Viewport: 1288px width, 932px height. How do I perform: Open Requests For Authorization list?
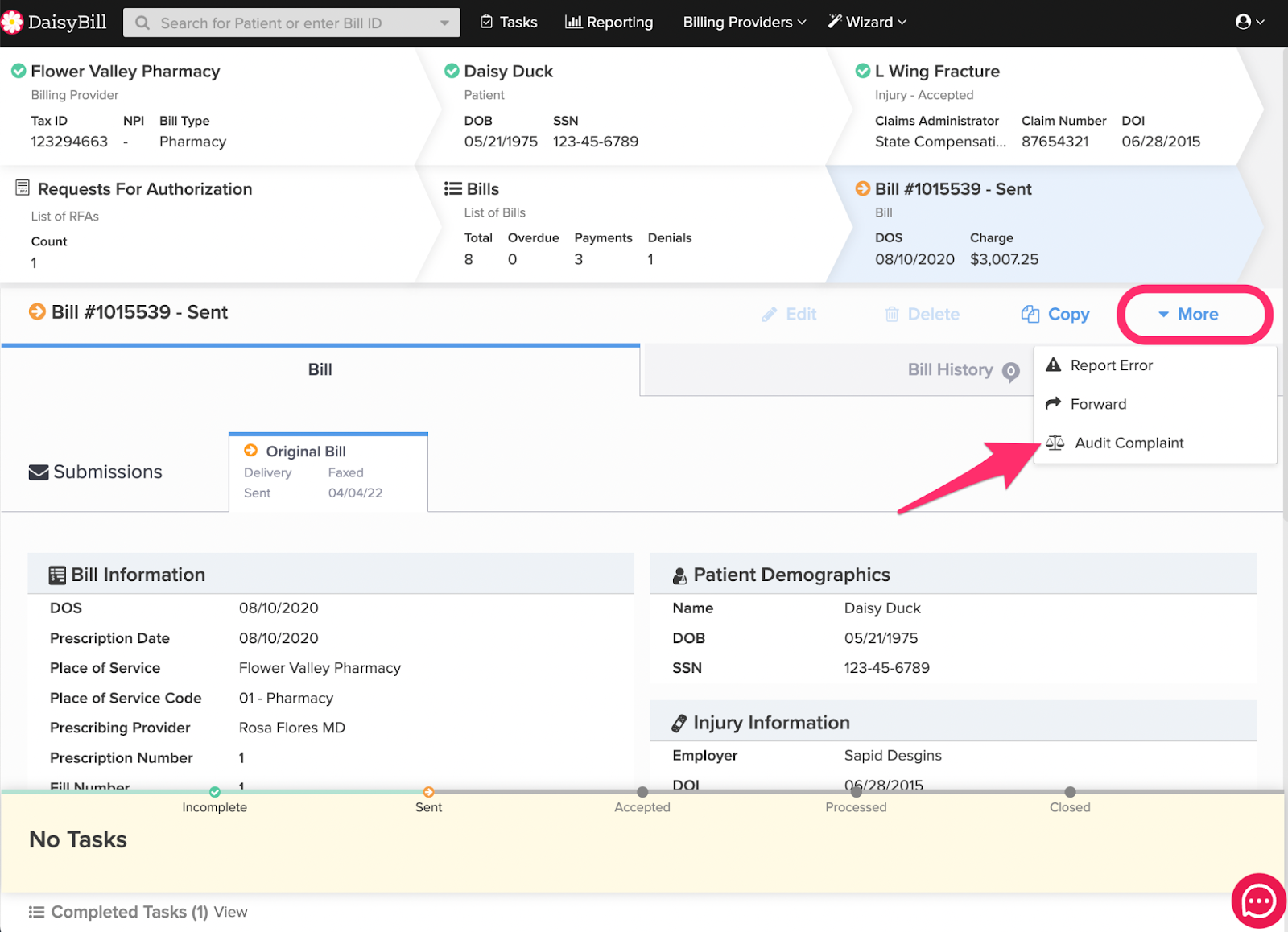point(145,188)
